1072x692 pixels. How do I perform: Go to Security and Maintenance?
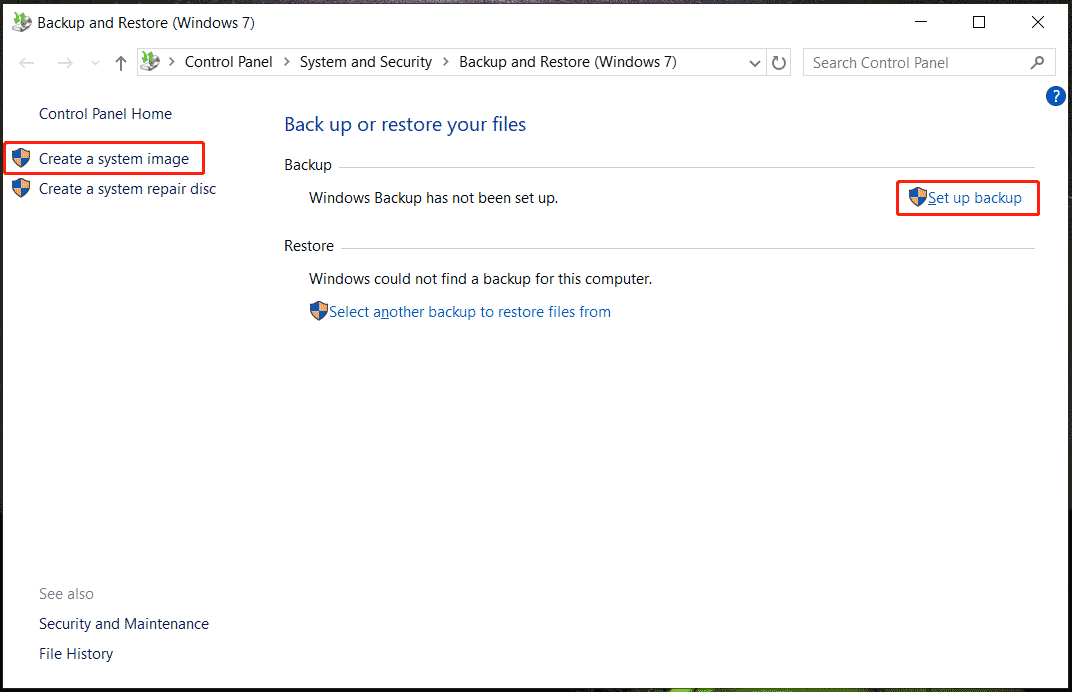pyautogui.click(x=124, y=624)
